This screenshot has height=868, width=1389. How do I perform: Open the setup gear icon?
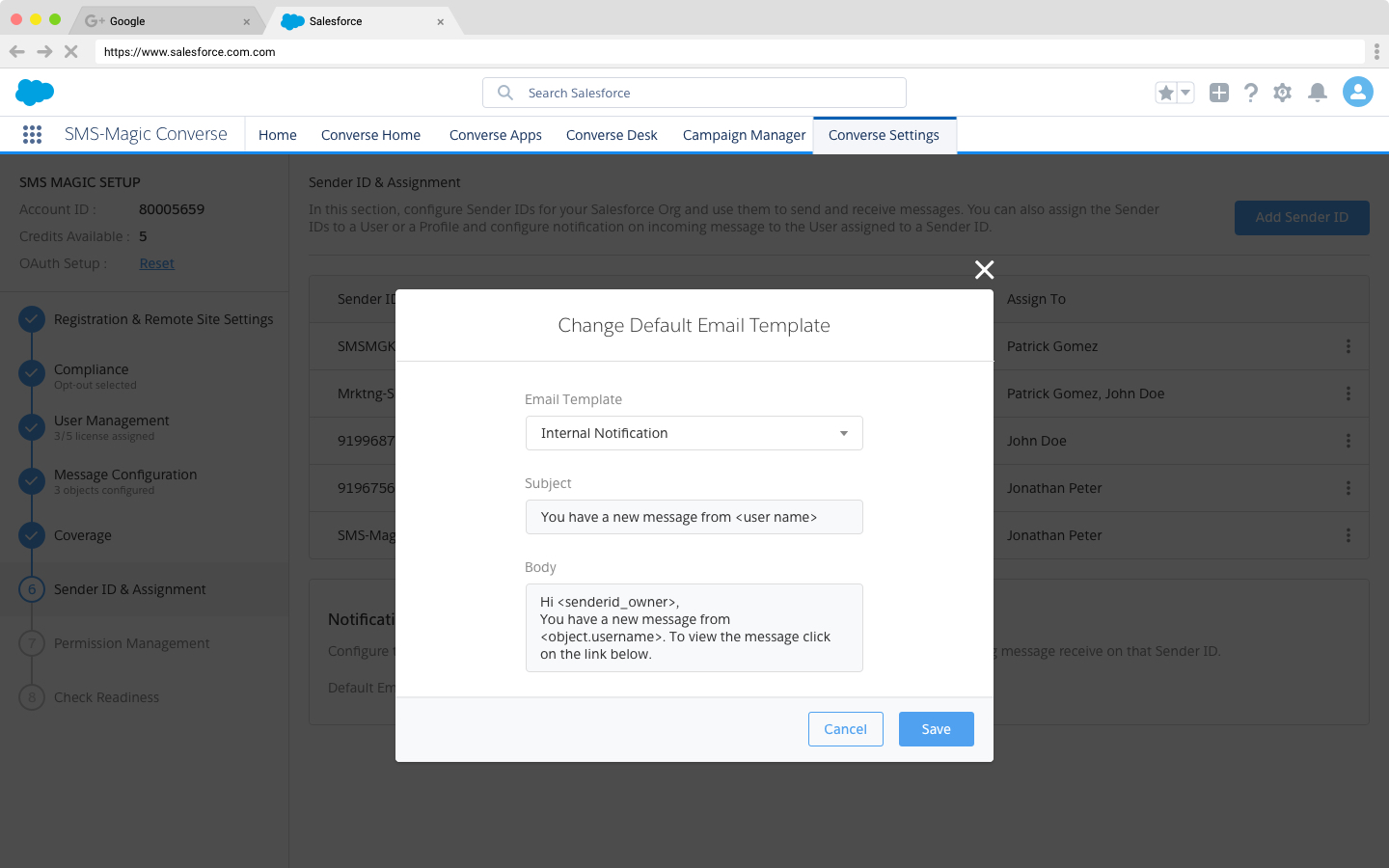point(1282,93)
